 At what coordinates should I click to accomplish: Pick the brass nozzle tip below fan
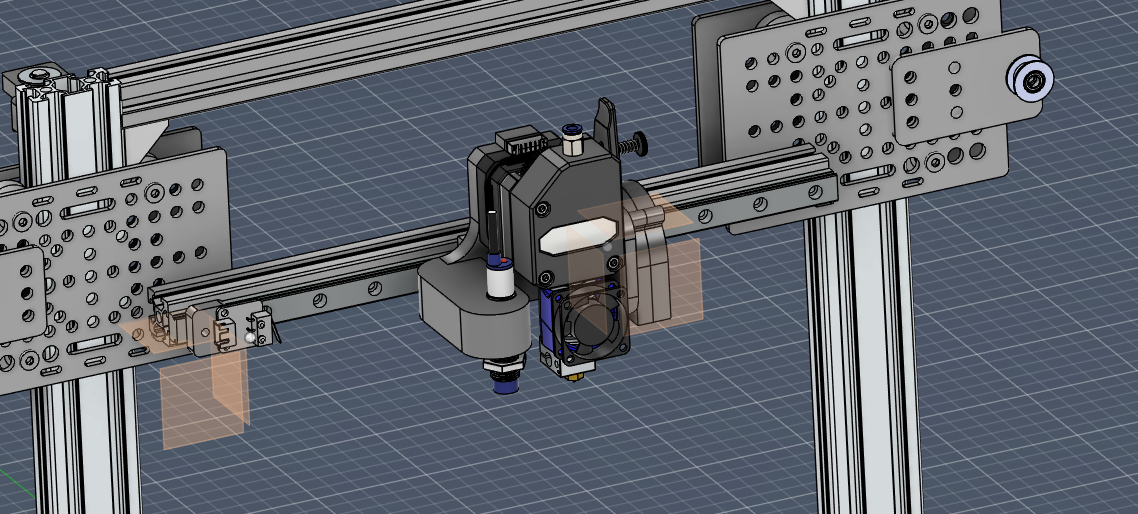[573, 376]
